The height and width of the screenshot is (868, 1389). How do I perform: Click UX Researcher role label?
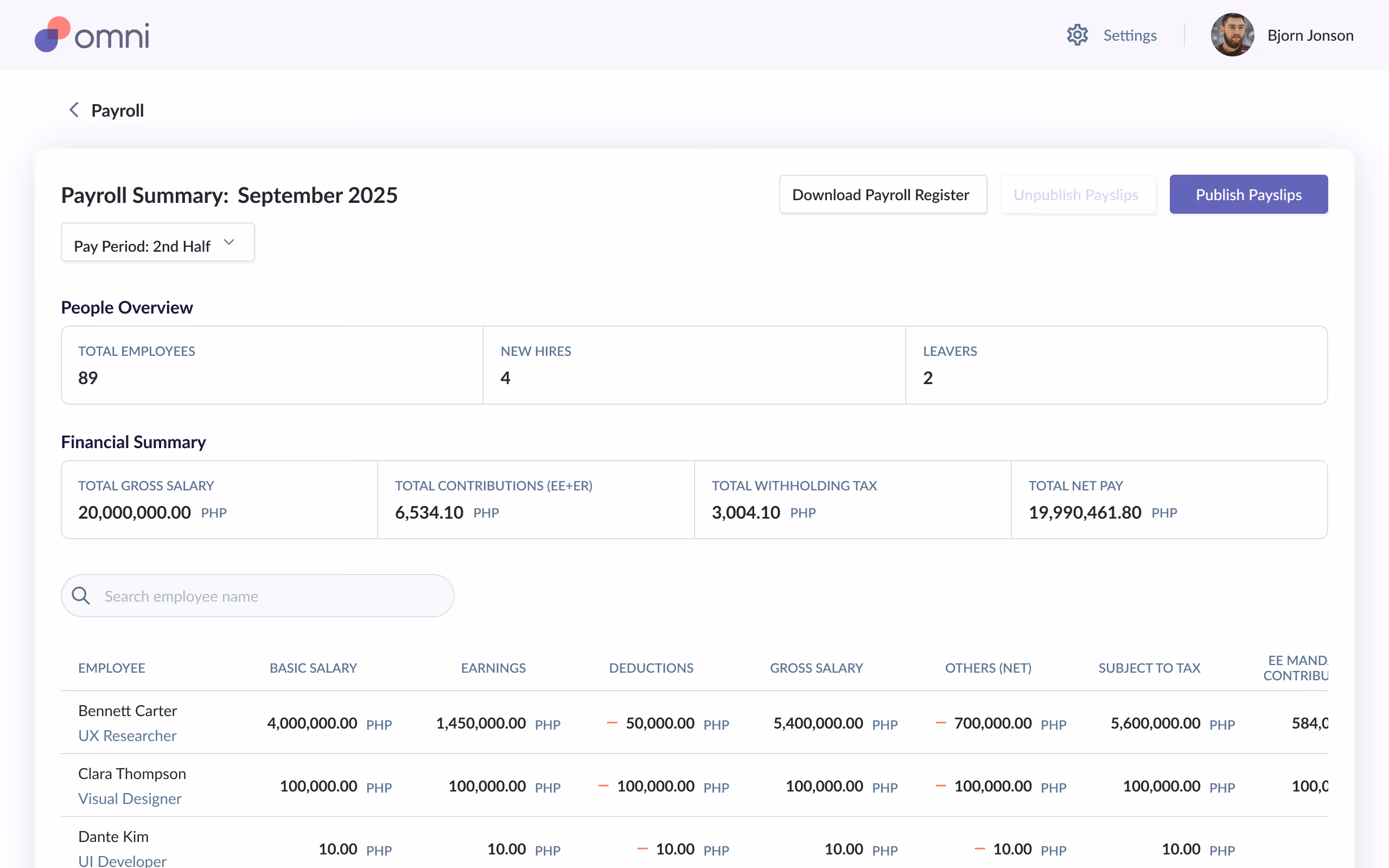tap(128, 736)
